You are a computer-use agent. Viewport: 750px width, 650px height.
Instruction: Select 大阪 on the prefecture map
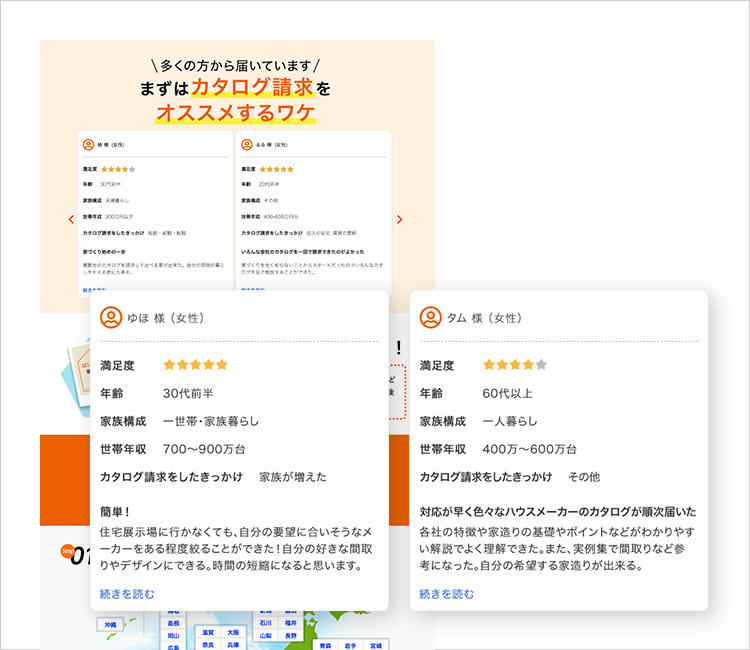click(233, 632)
